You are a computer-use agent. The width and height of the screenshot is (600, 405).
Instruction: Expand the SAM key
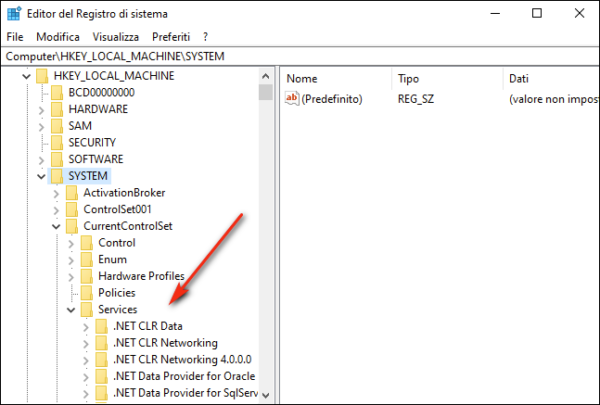(41, 126)
